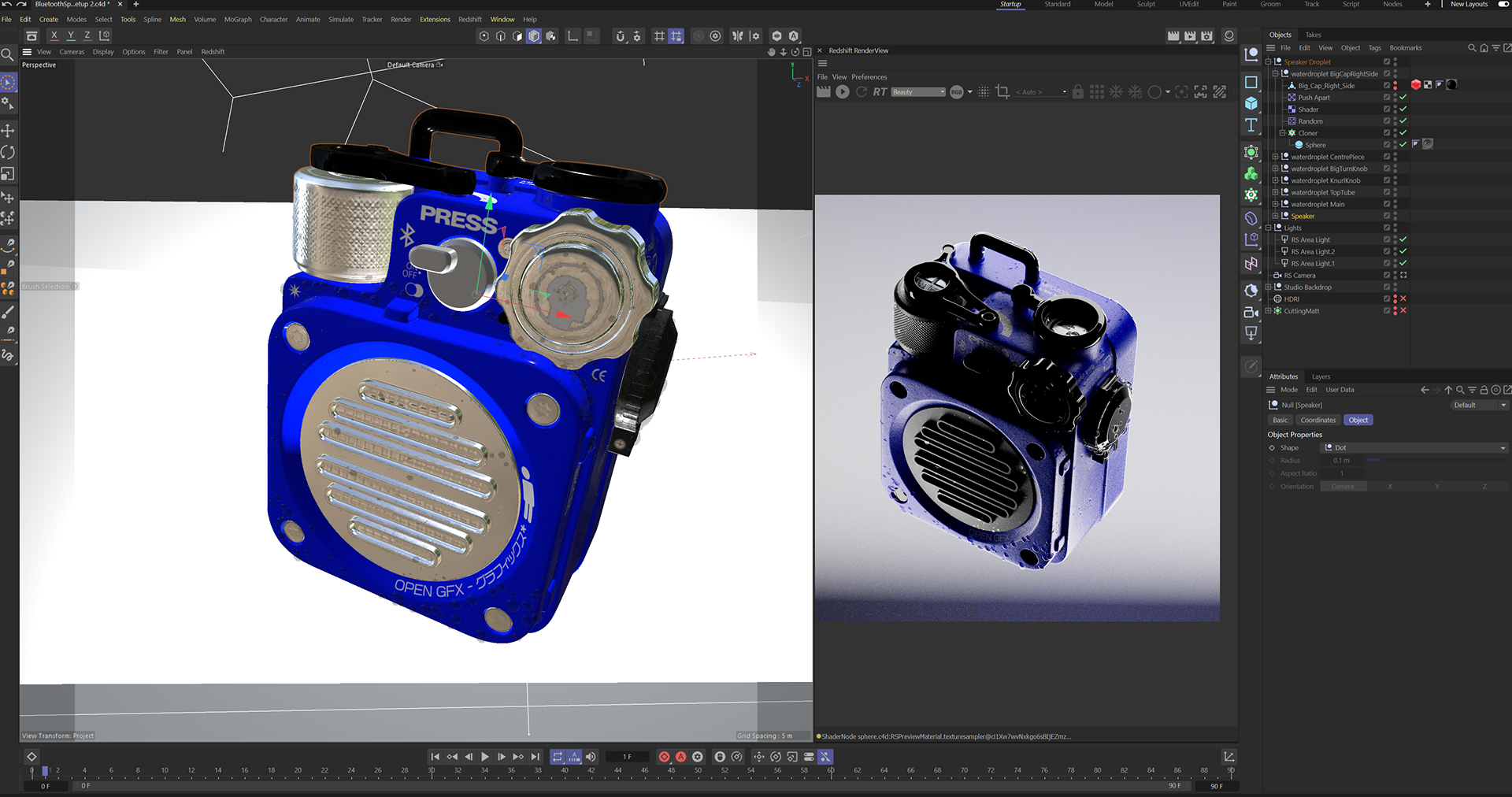Open keyframe selection settings gear in timeline
This screenshot has width=1512, height=797.
(698, 757)
